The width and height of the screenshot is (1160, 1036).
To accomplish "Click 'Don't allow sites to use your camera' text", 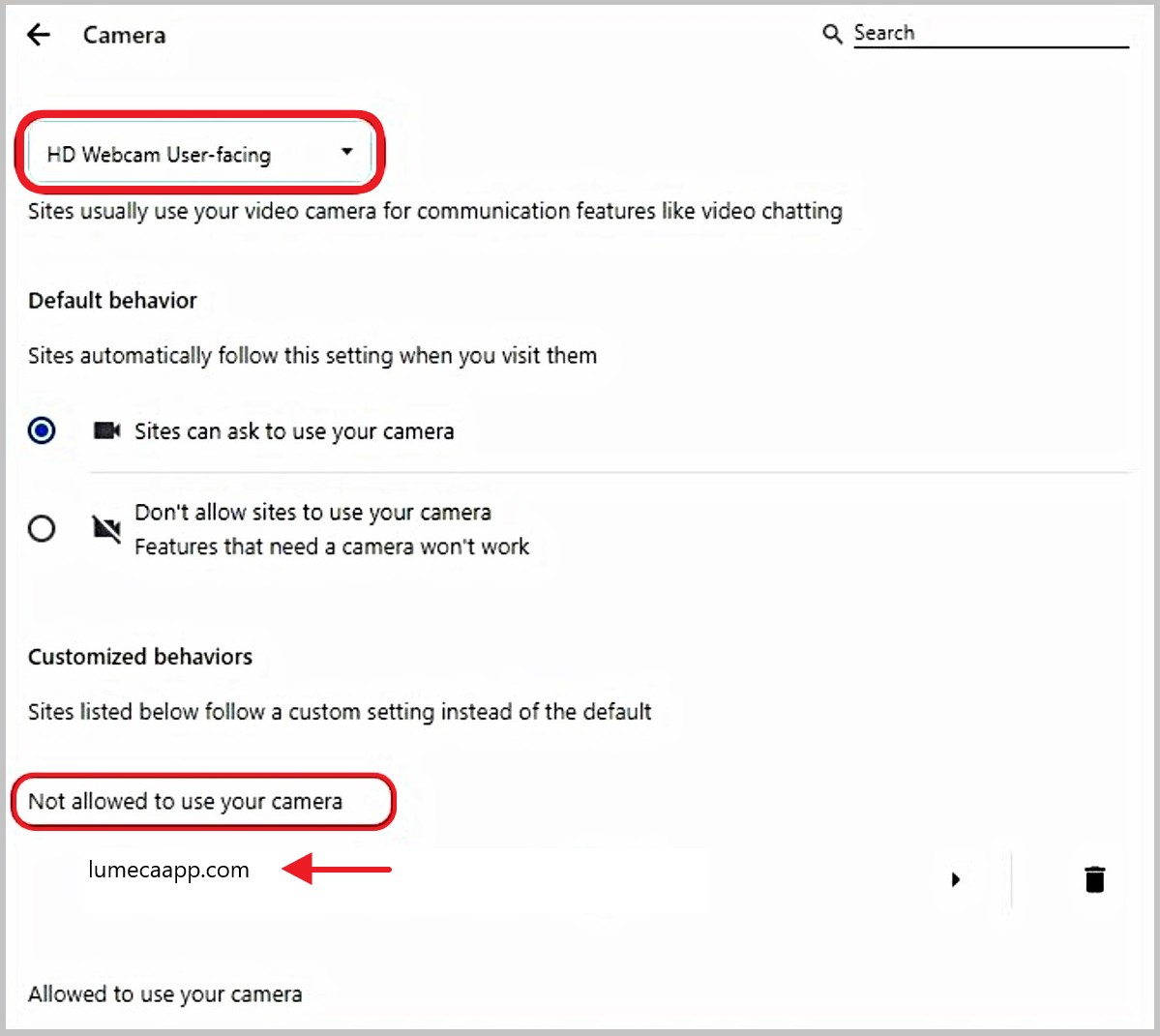I will tap(312, 512).
